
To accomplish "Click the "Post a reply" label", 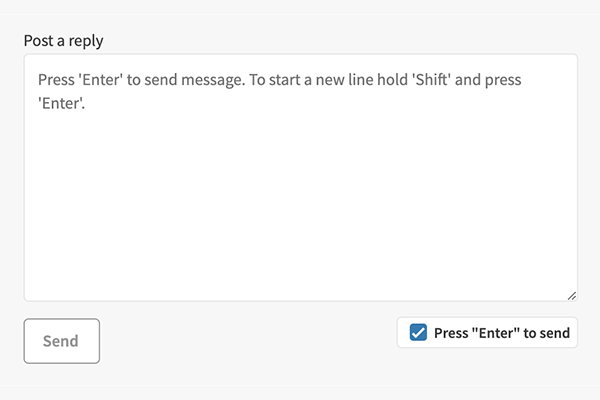I will pyautogui.click(x=64, y=41).
